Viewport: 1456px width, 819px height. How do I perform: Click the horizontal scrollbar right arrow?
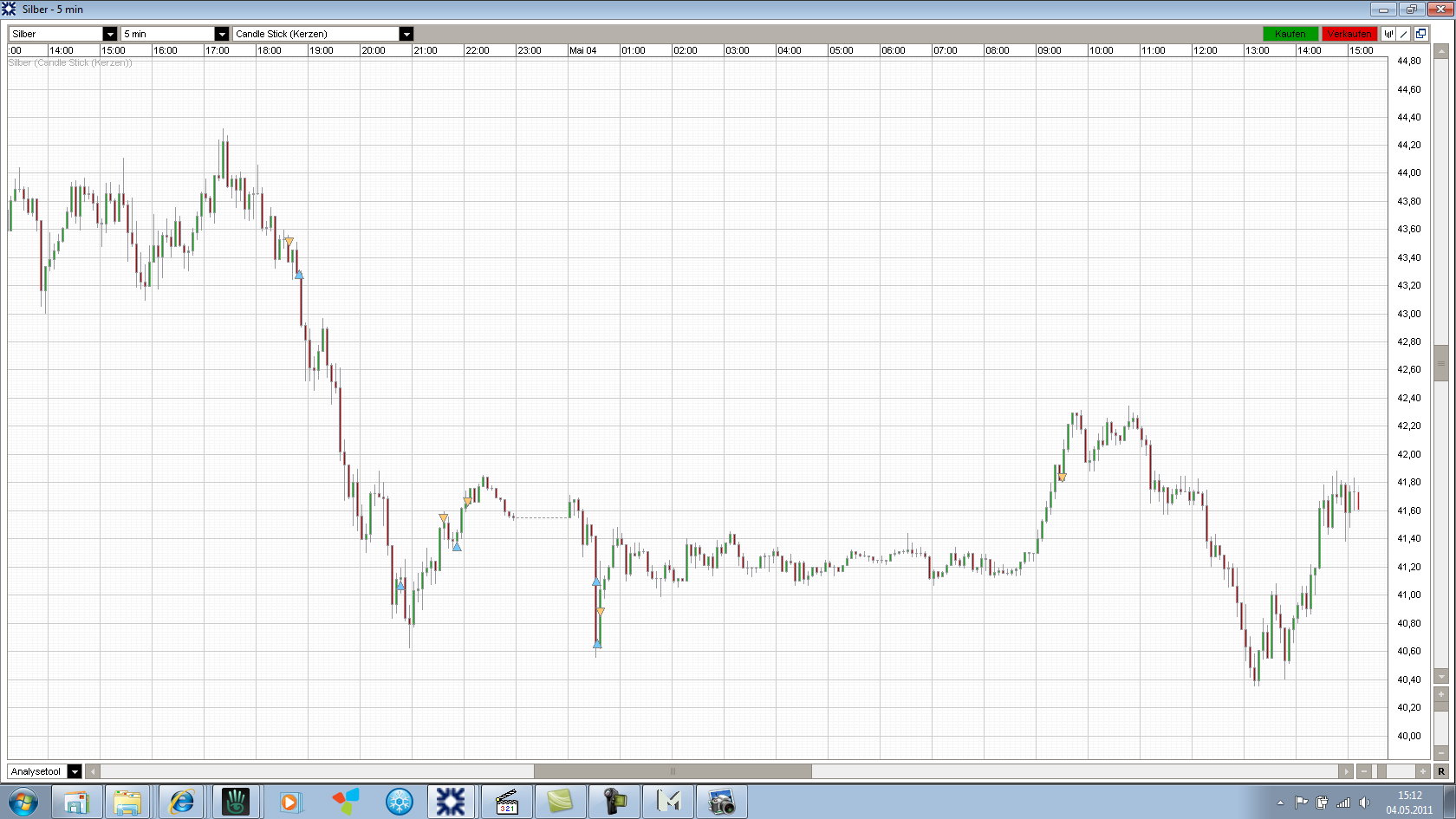1346,771
